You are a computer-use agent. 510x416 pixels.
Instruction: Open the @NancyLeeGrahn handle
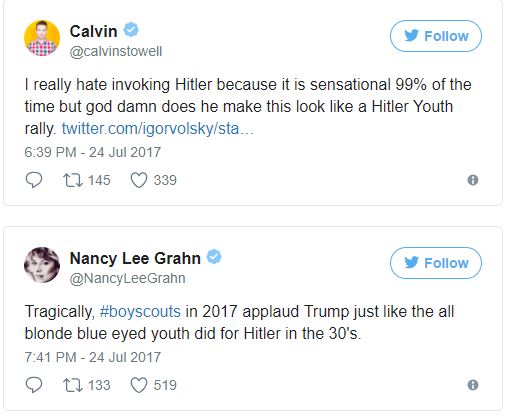click(x=127, y=278)
